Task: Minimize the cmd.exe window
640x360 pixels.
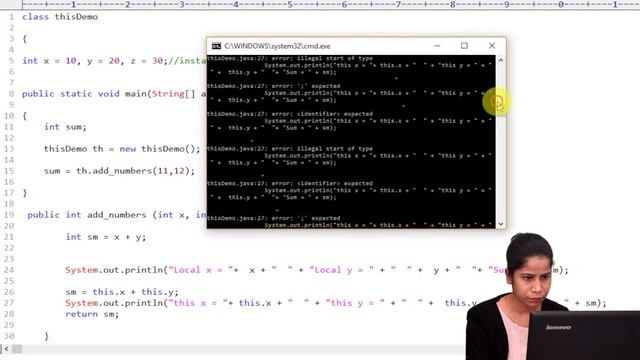Action: pos(437,46)
